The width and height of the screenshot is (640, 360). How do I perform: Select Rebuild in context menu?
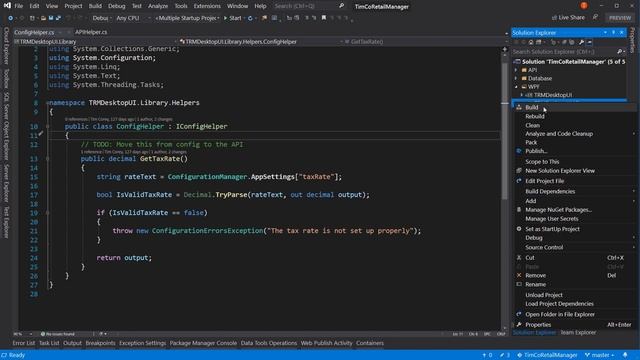point(573,116)
